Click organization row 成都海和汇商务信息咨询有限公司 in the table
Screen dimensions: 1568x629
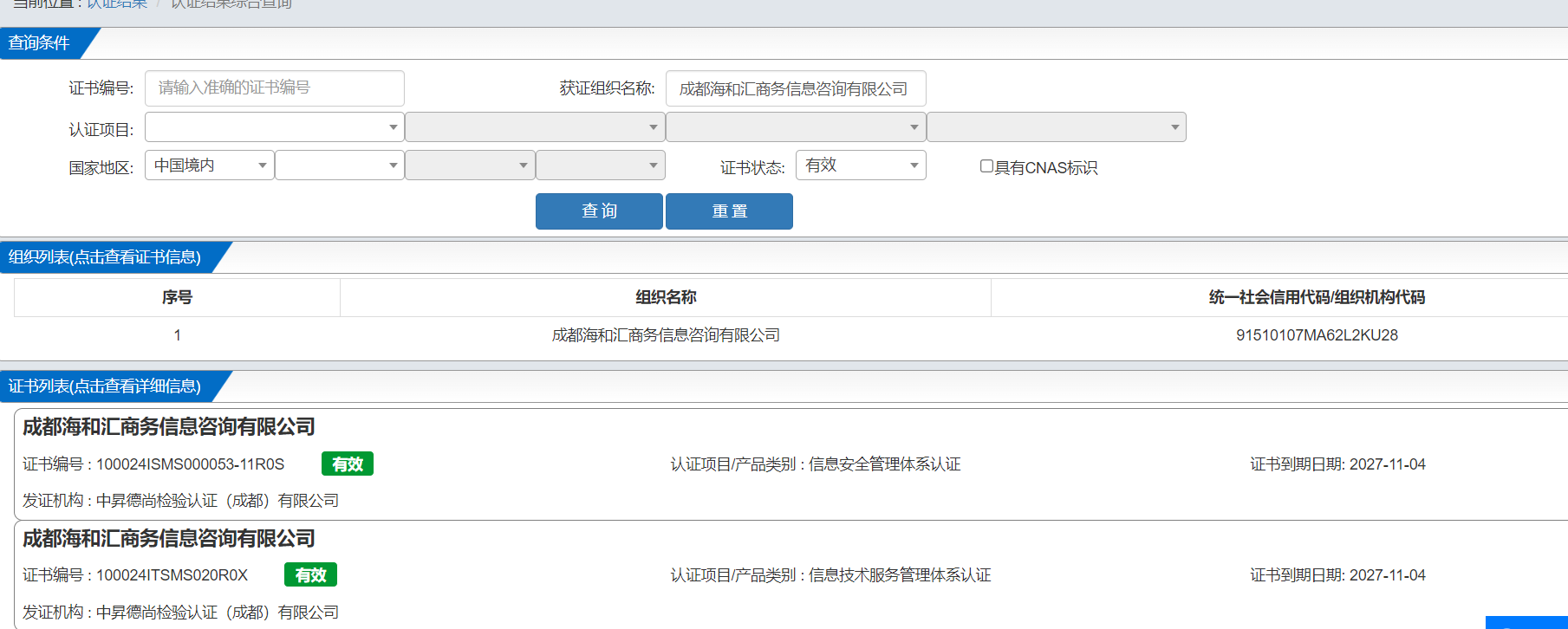pyautogui.click(x=666, y=335)
